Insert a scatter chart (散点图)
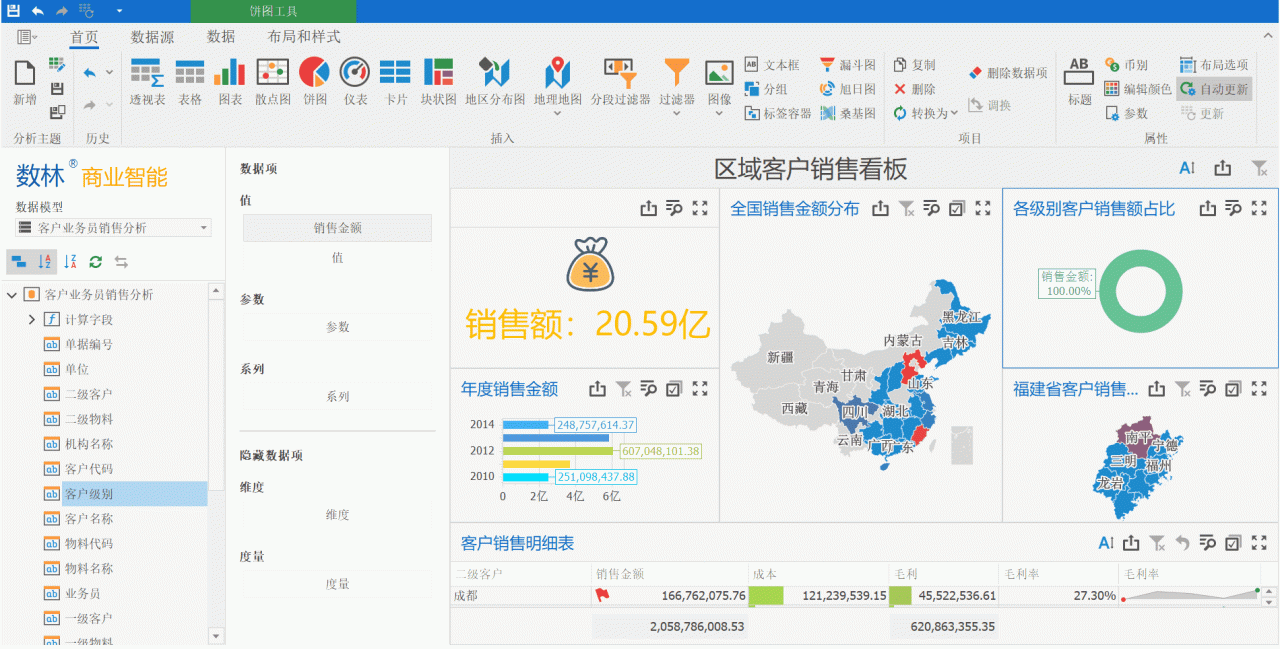1280x649 pixels. (272, 80)
